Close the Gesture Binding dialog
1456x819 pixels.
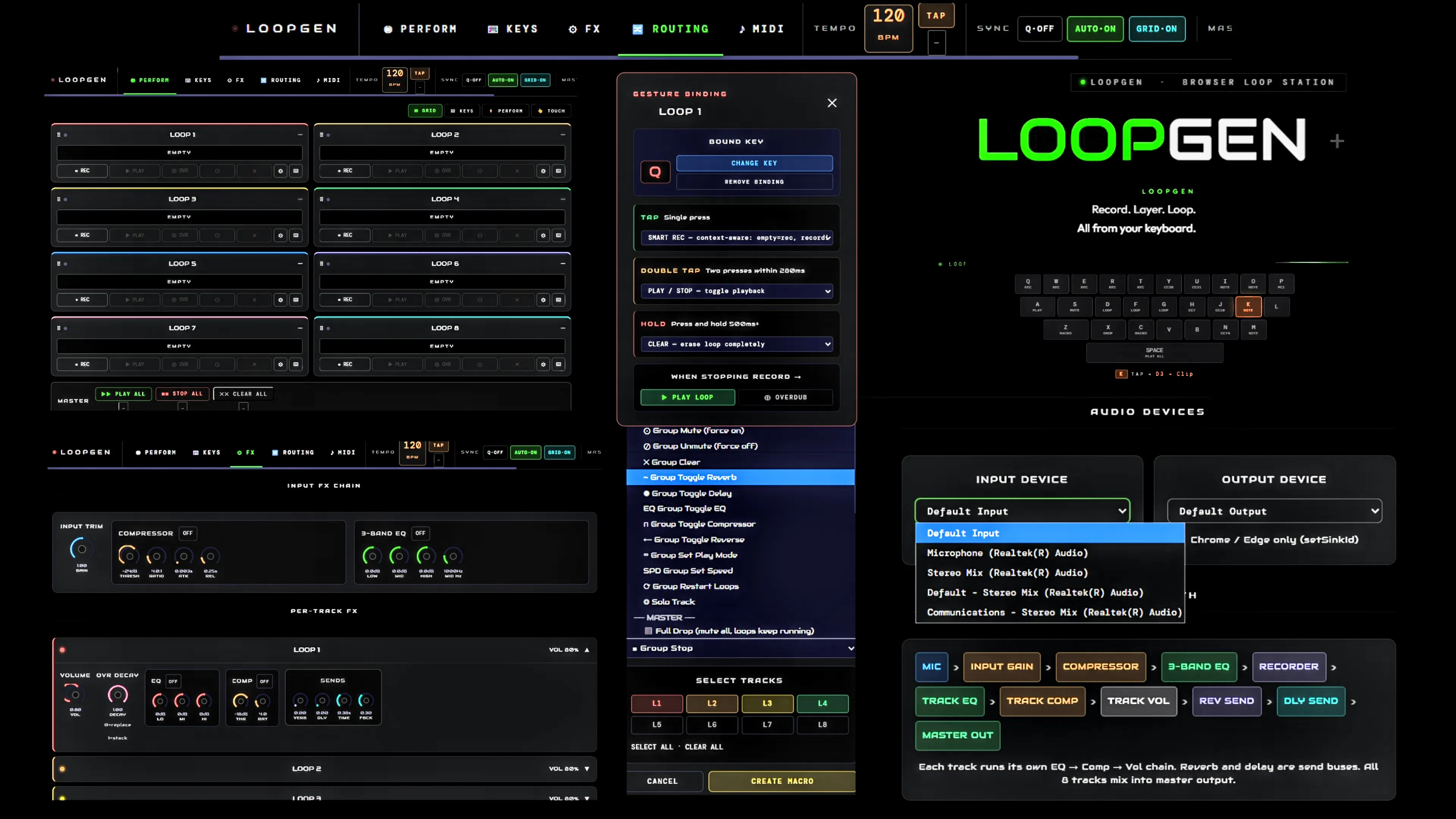pos(832,103)
